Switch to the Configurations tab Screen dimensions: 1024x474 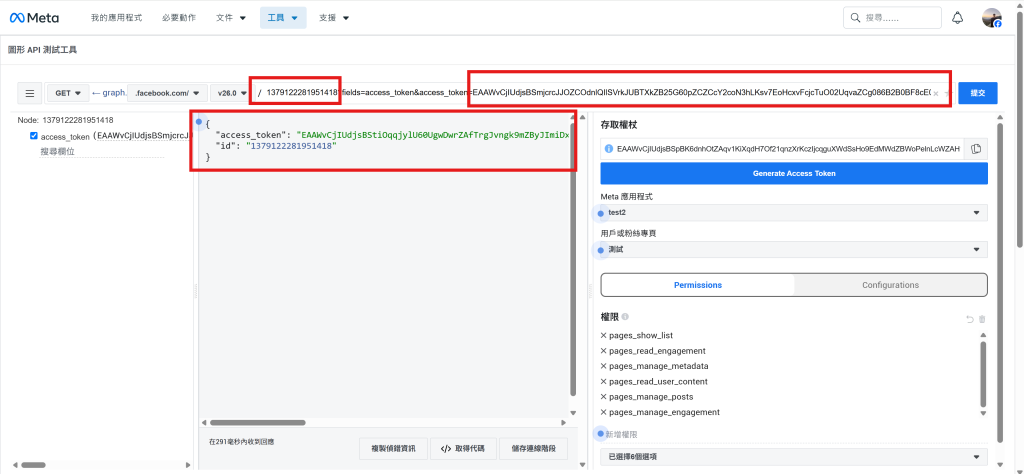(890, 285)
